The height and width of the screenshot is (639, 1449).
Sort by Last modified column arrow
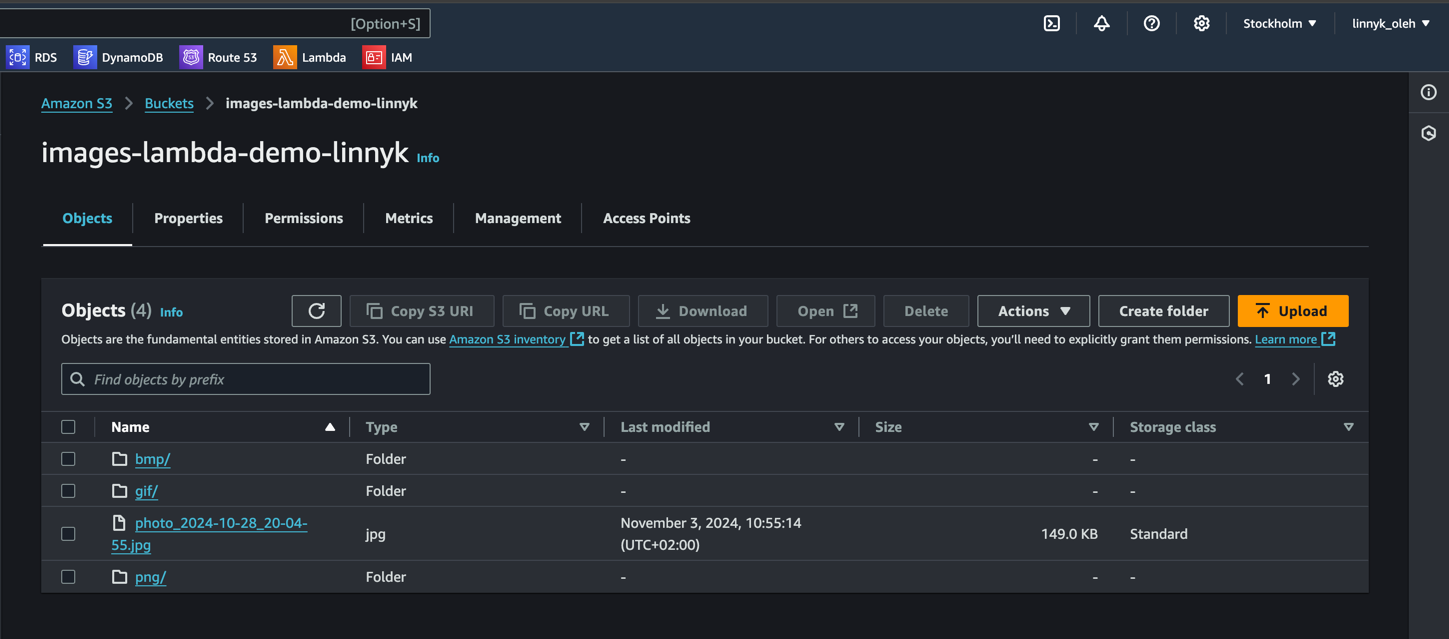pos(839,427)
